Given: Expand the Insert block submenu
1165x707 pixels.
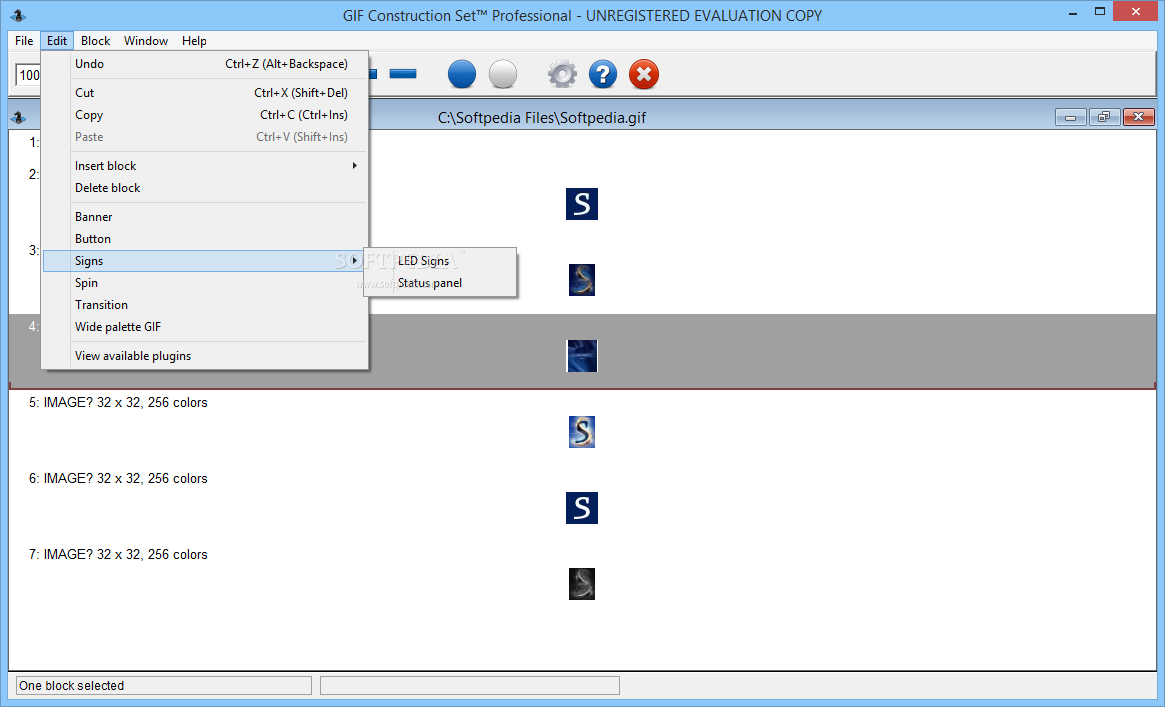Looking at the screenshot, I should 205,166.
